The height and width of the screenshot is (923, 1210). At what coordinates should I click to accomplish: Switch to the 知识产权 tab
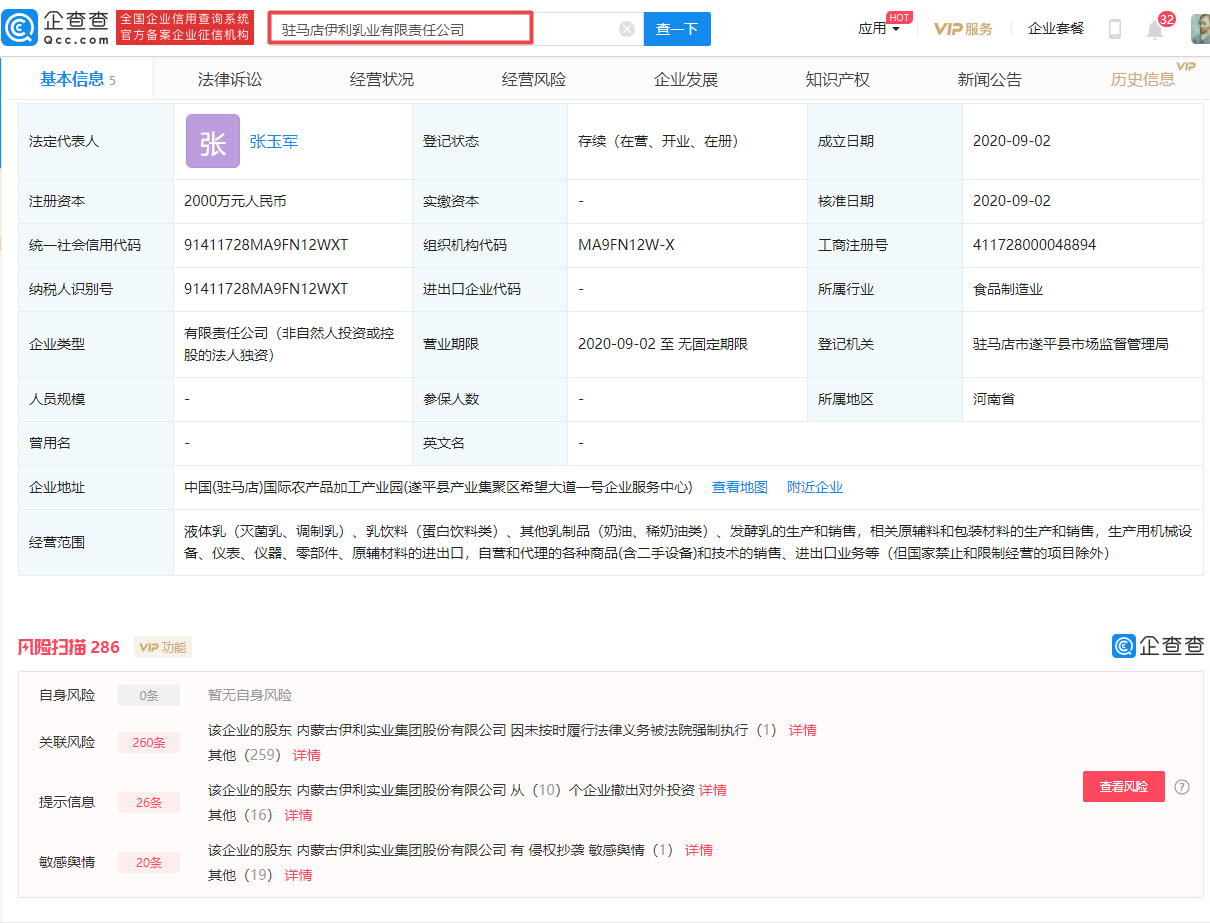[x=838, y=80]
